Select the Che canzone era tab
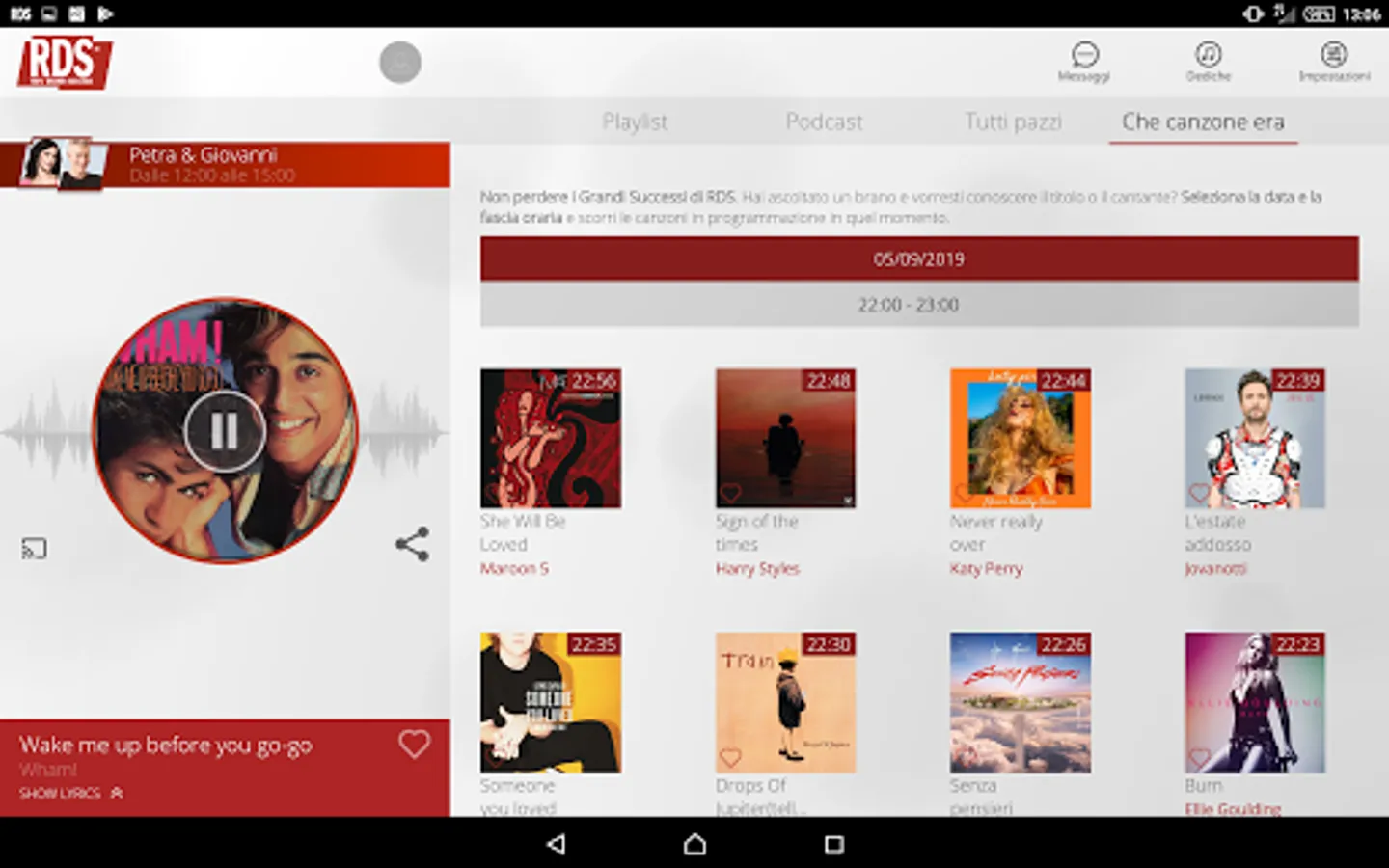The width and height of the screenshot is (1389, 868). [x=1203, y=122]
